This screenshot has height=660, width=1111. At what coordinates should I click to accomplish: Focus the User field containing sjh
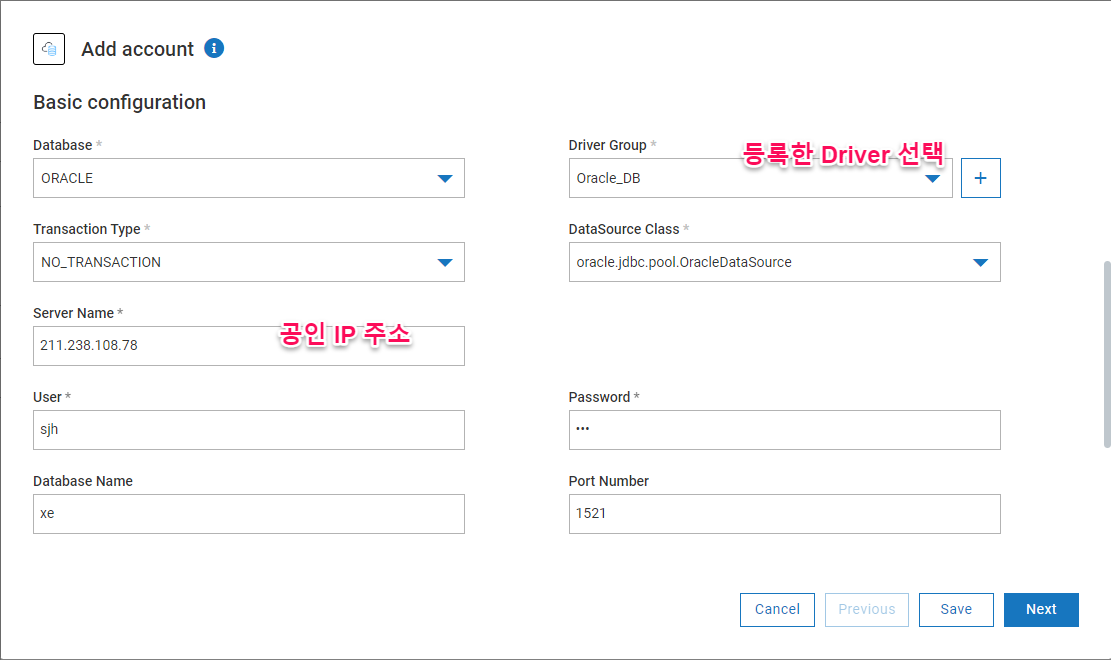pyautogui.click(x=248, y=430)
